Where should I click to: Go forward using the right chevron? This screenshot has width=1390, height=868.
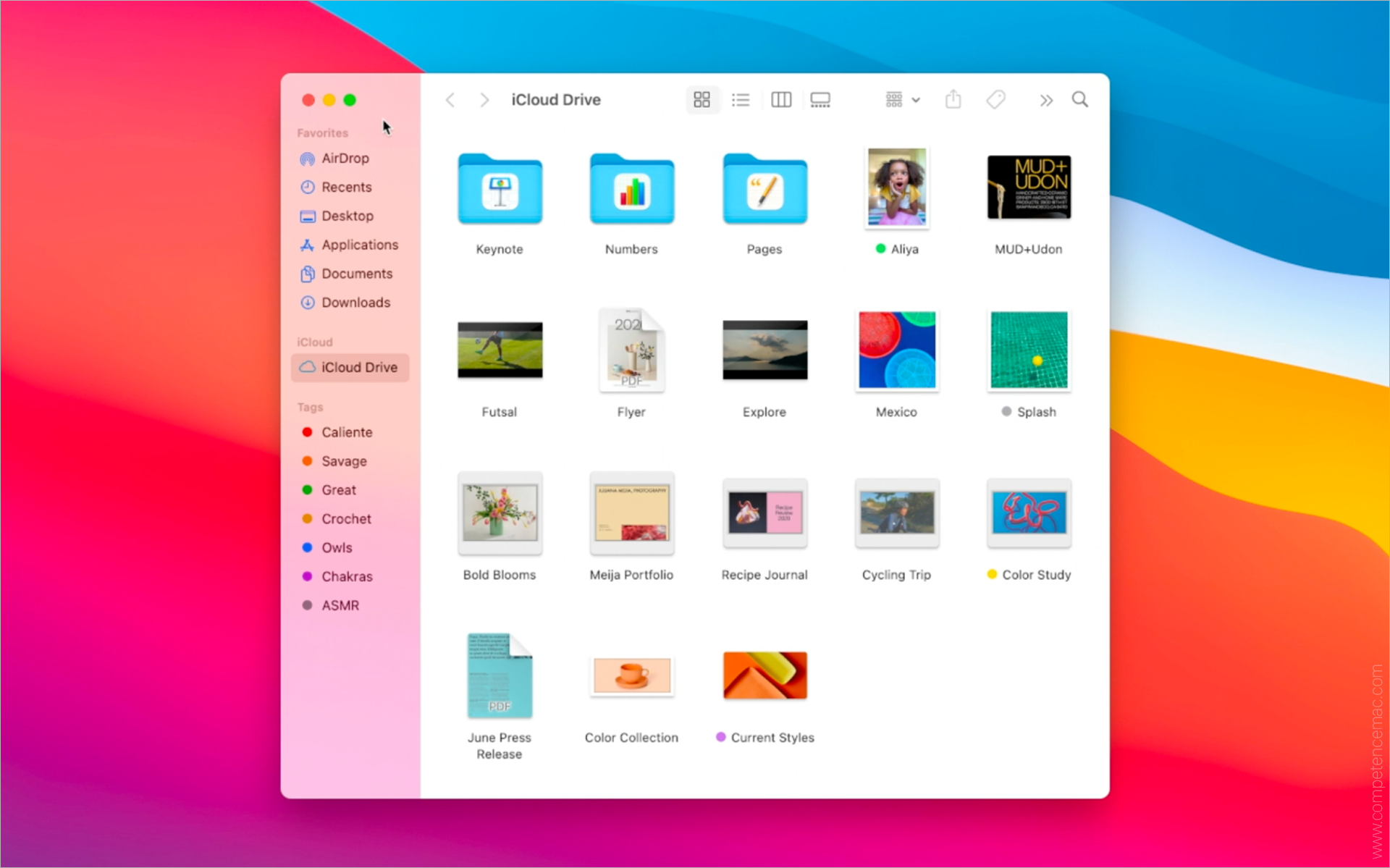(x=484, y=100)
